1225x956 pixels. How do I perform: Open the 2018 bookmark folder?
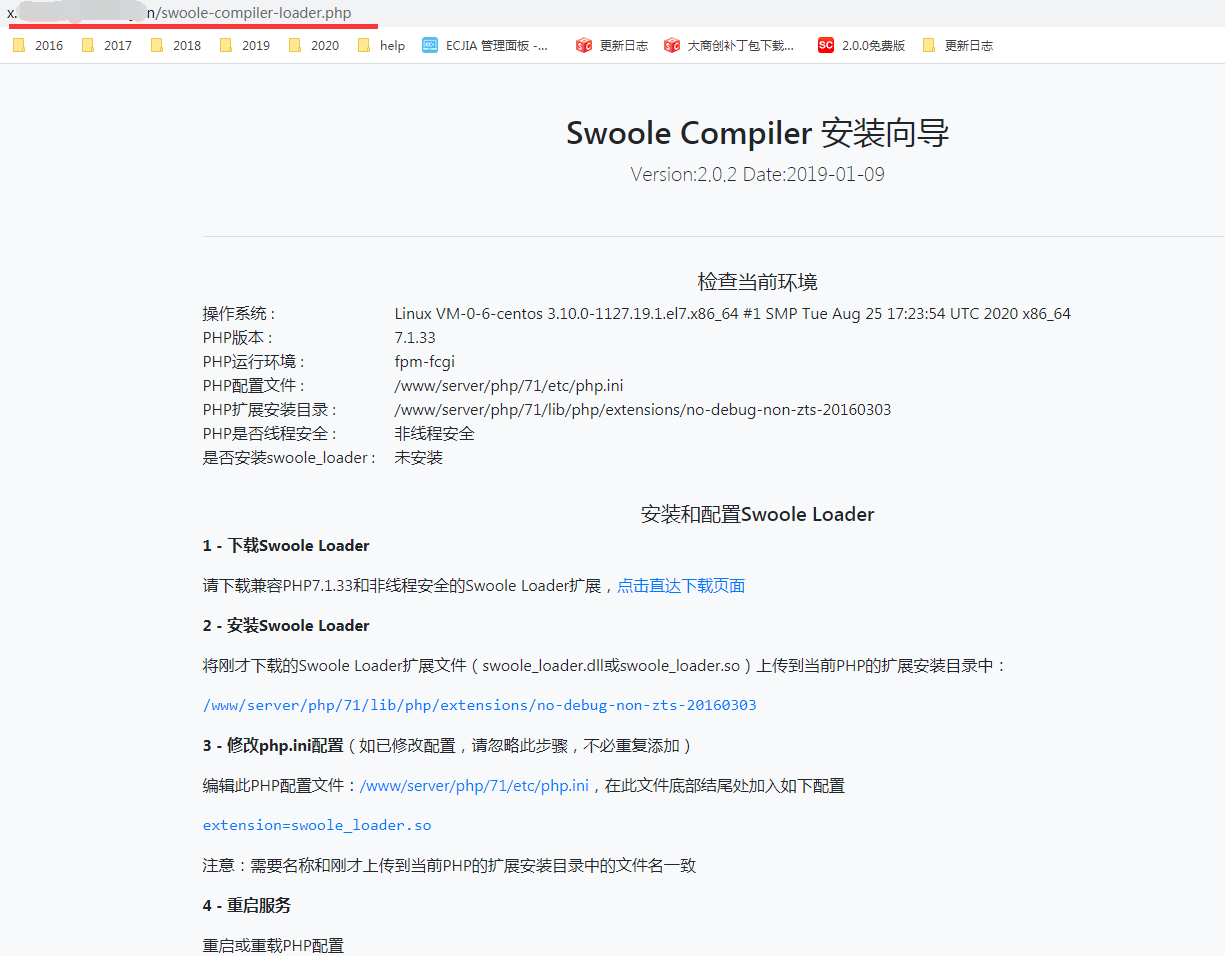pos(176,45)
